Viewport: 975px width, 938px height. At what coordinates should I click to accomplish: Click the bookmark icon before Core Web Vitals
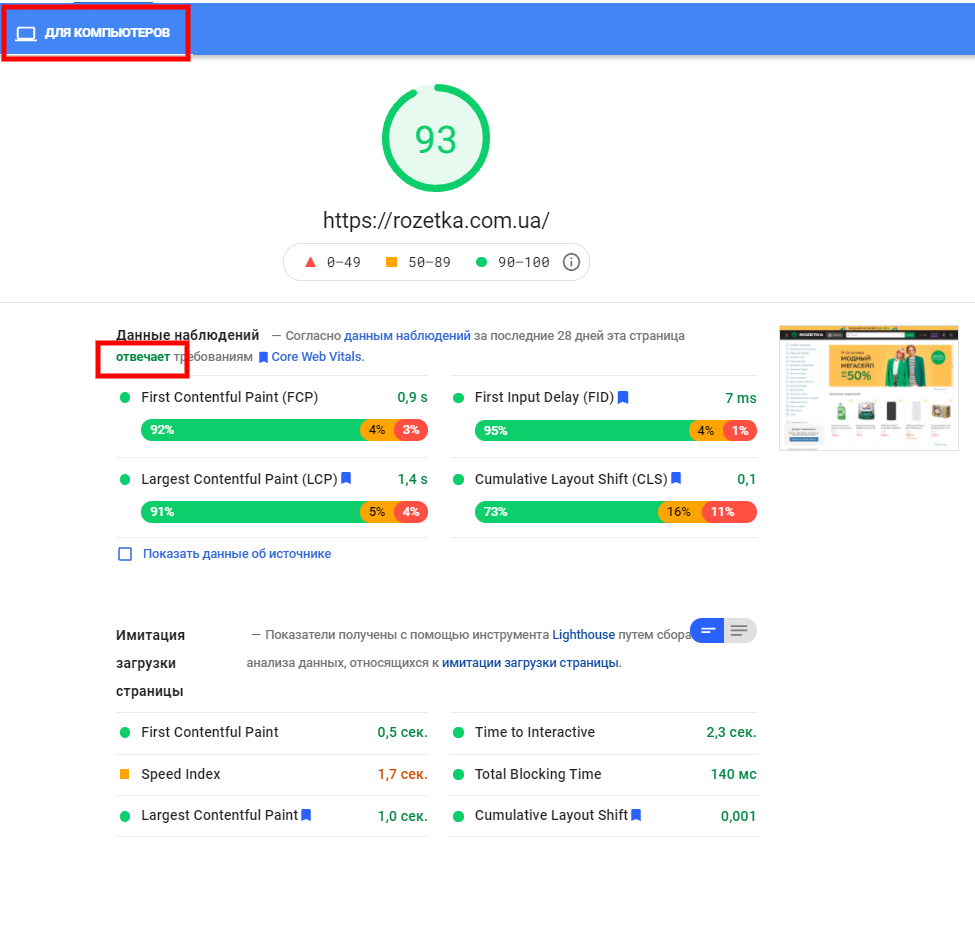point(263,357)
